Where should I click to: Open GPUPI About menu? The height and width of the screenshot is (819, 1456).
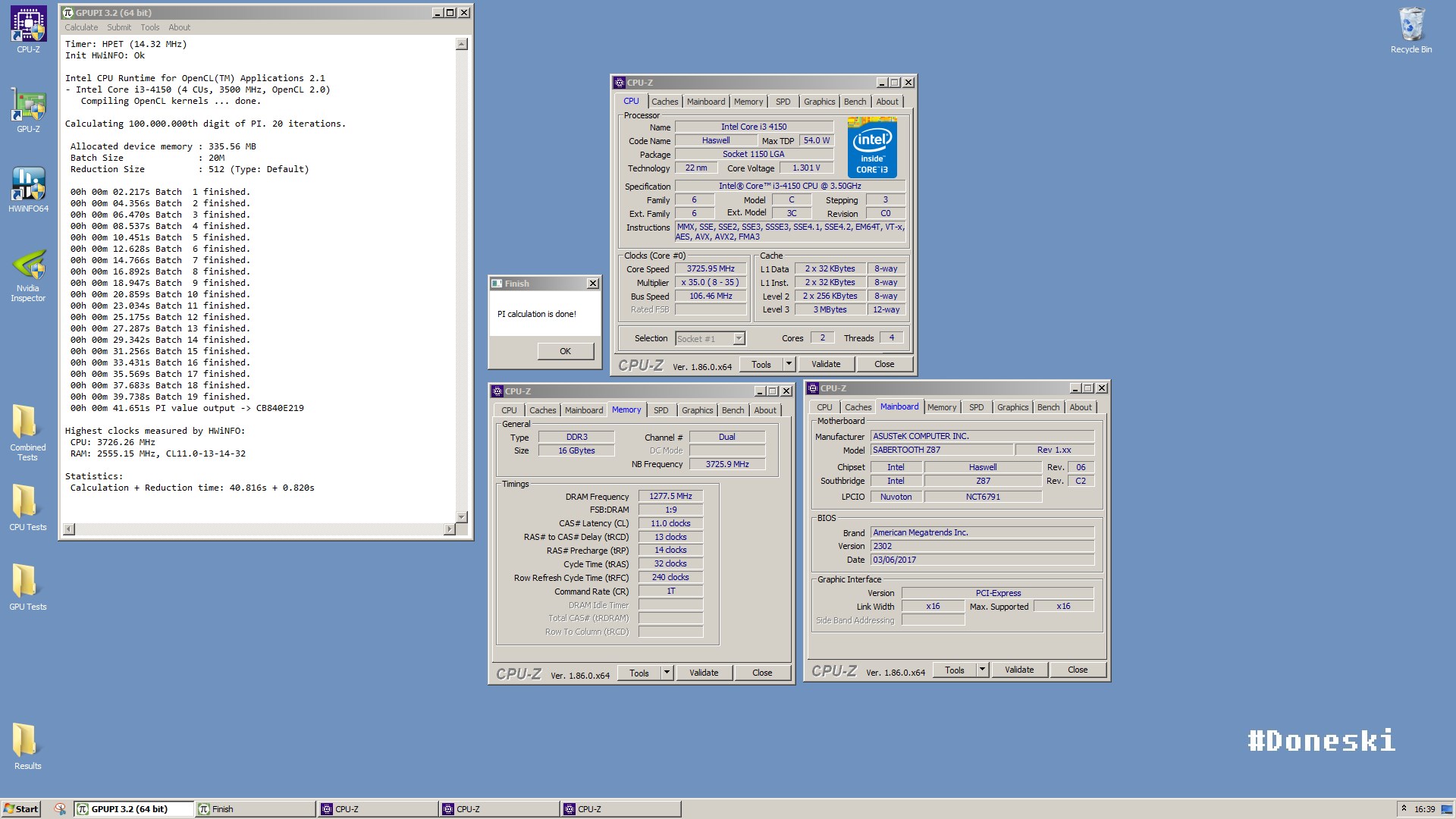180,27
